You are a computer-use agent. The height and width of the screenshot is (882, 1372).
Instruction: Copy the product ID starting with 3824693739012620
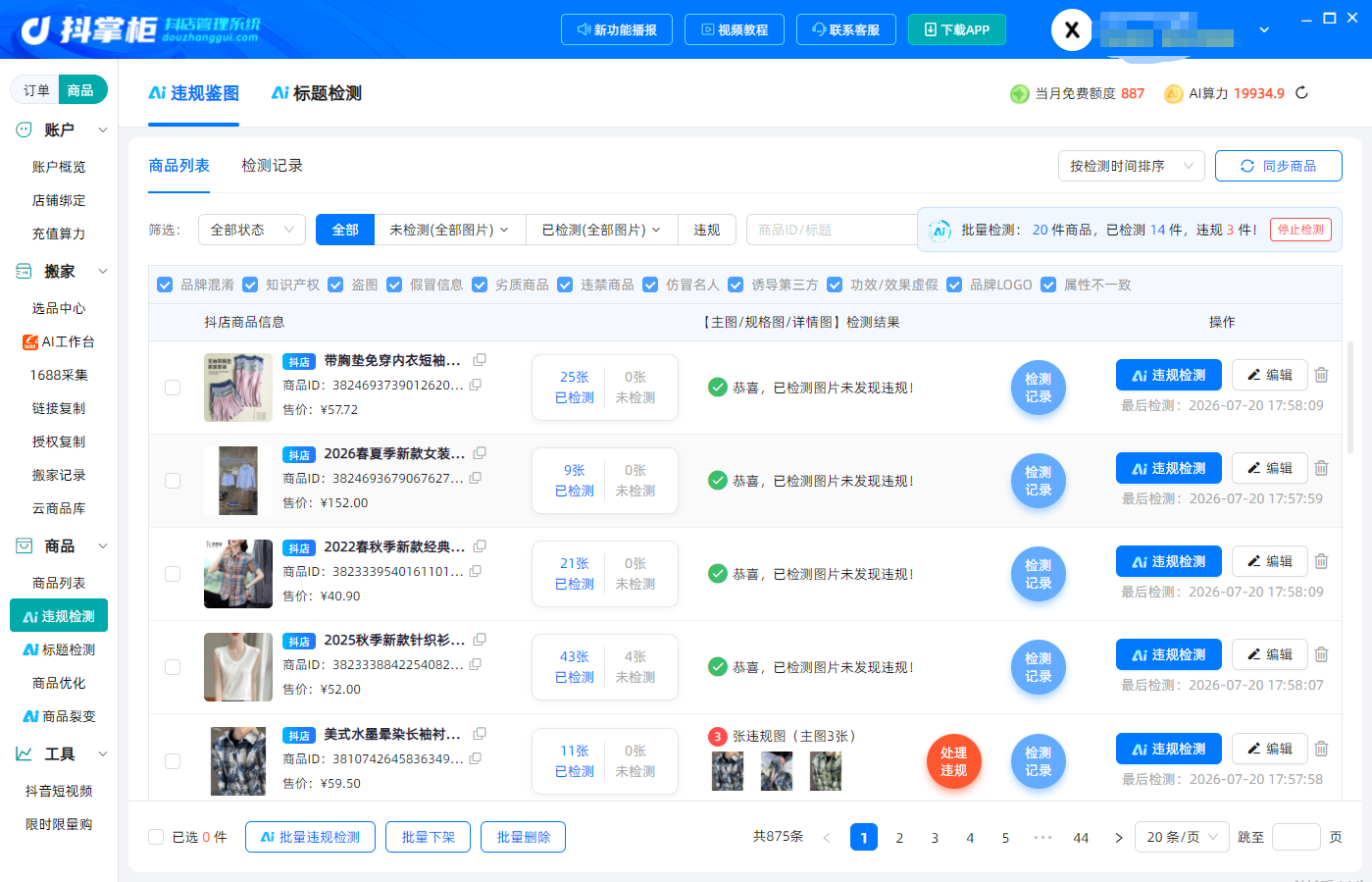pos(476,385)
